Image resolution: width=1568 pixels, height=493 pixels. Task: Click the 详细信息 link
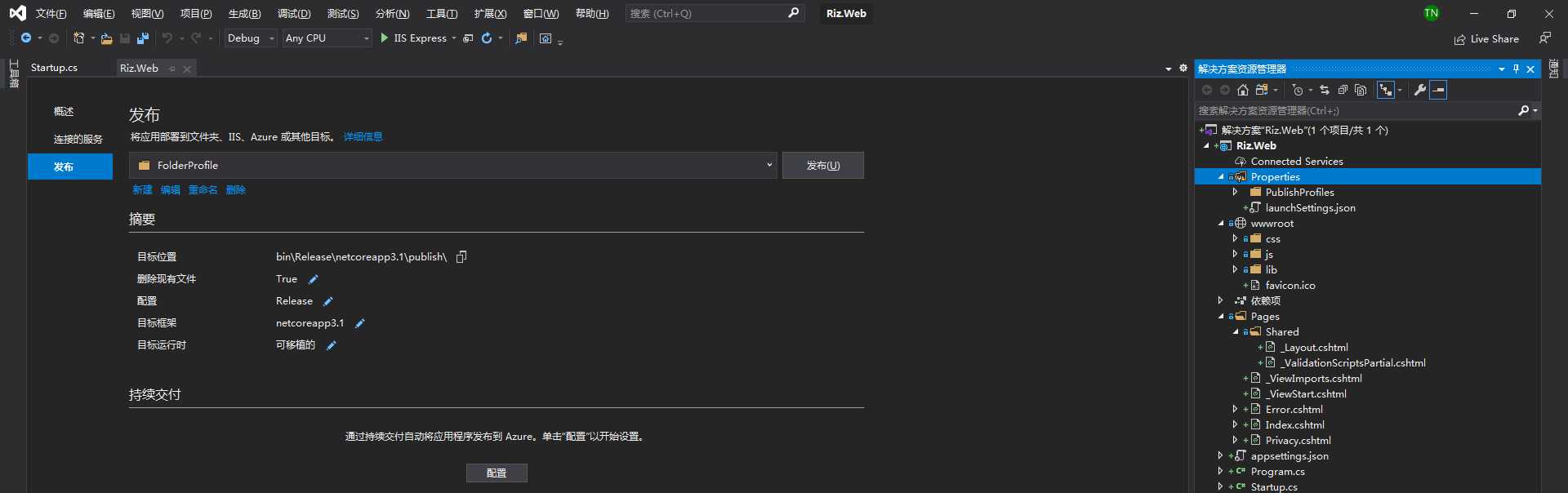363,137
